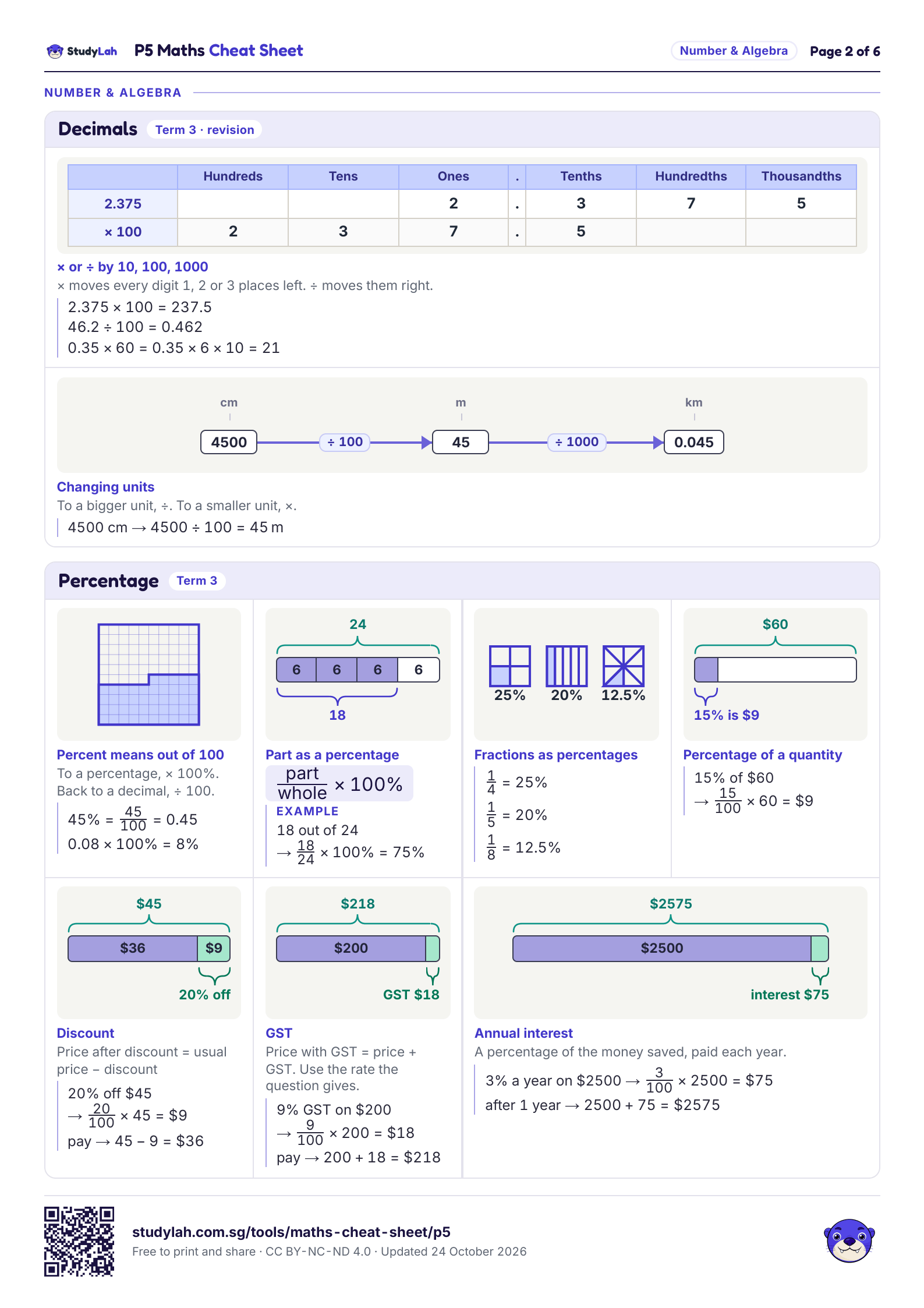
Task: Click the '15% is $9' label
Action: click(726, 715)
